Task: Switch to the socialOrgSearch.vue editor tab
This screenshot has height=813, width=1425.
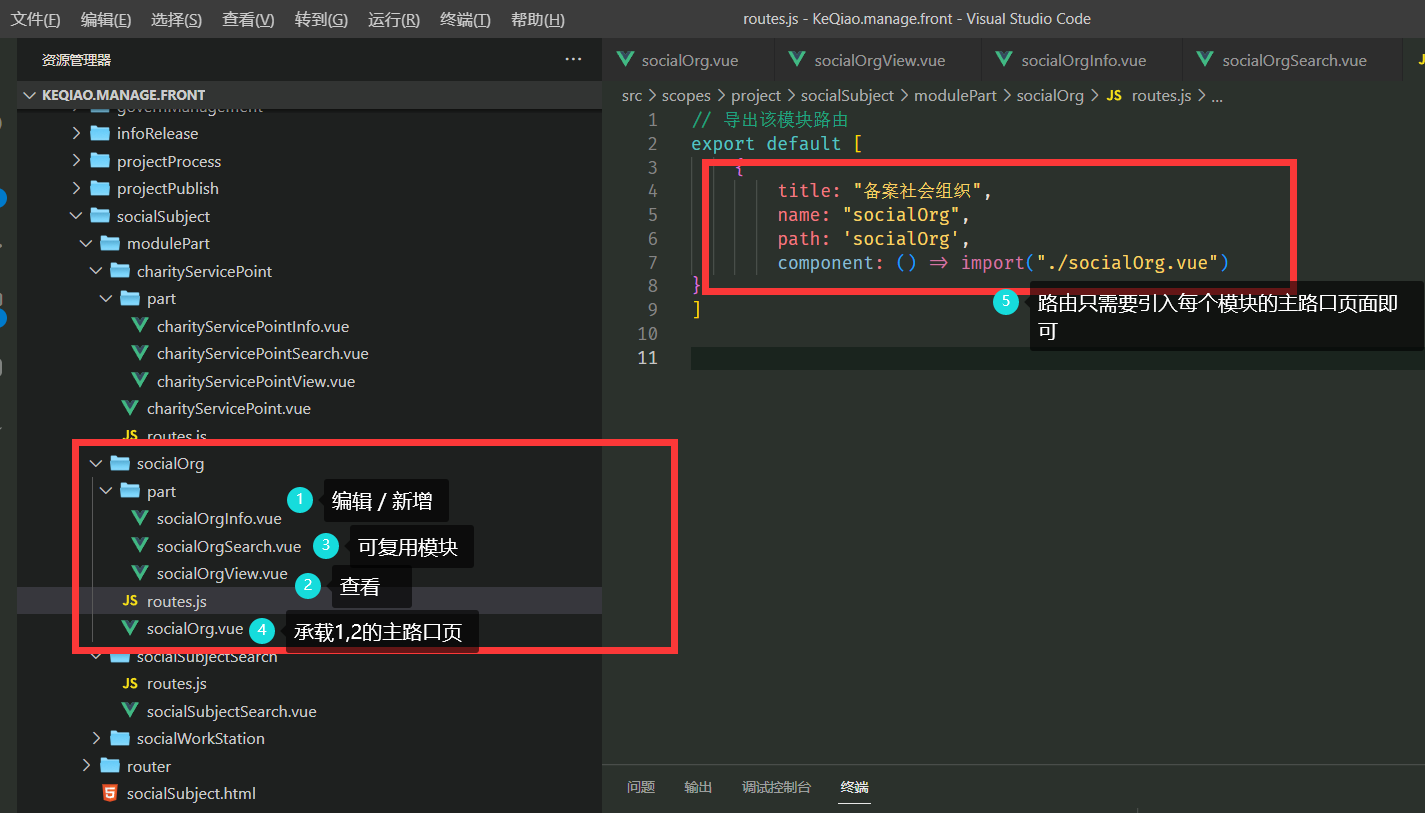Action: (x=1293, y=60)
